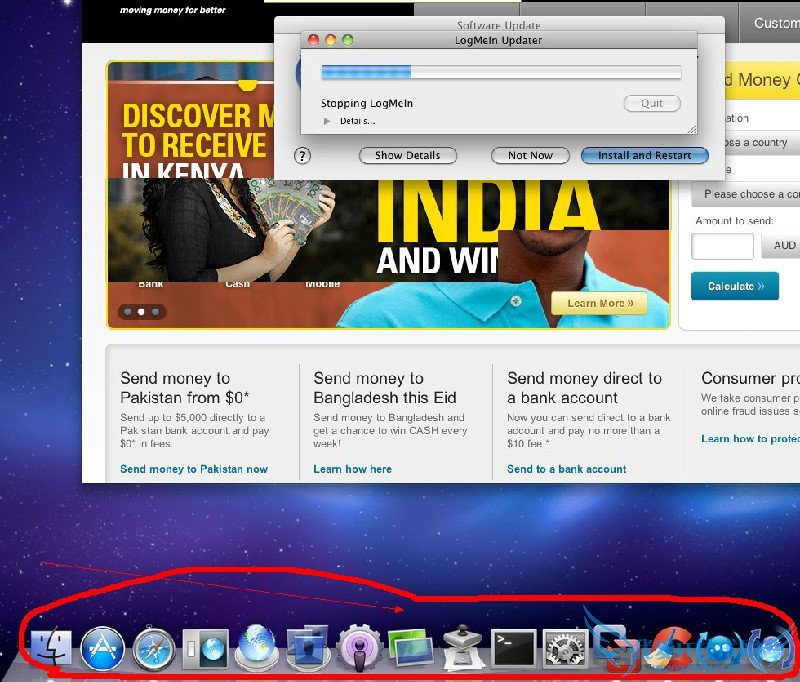Image resolution: width=800 pixels, height=682 pixels.
Task: Launch the App Store dock icon
Action: click(102, 649)
